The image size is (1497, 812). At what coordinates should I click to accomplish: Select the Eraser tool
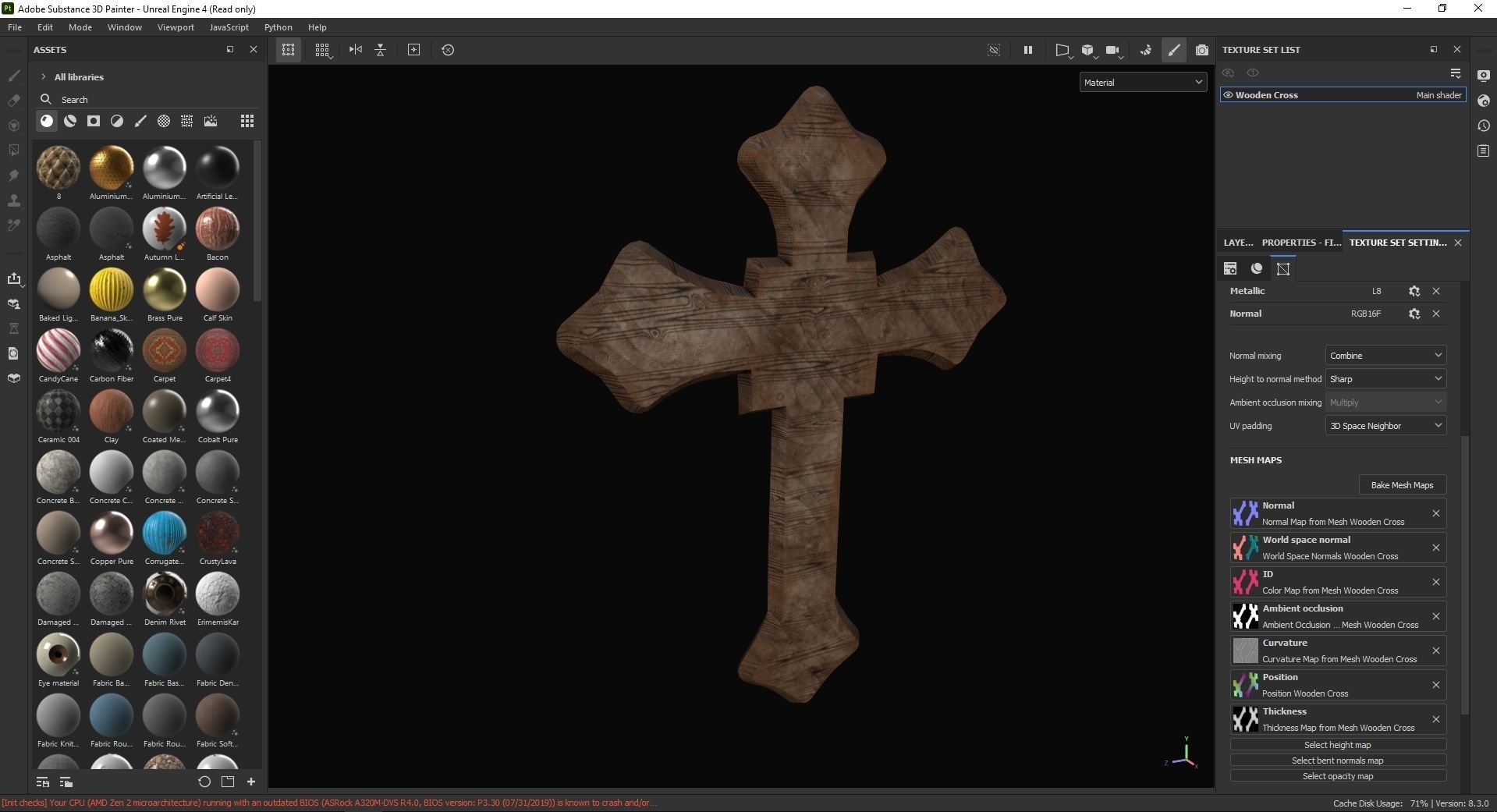[14, 101]
